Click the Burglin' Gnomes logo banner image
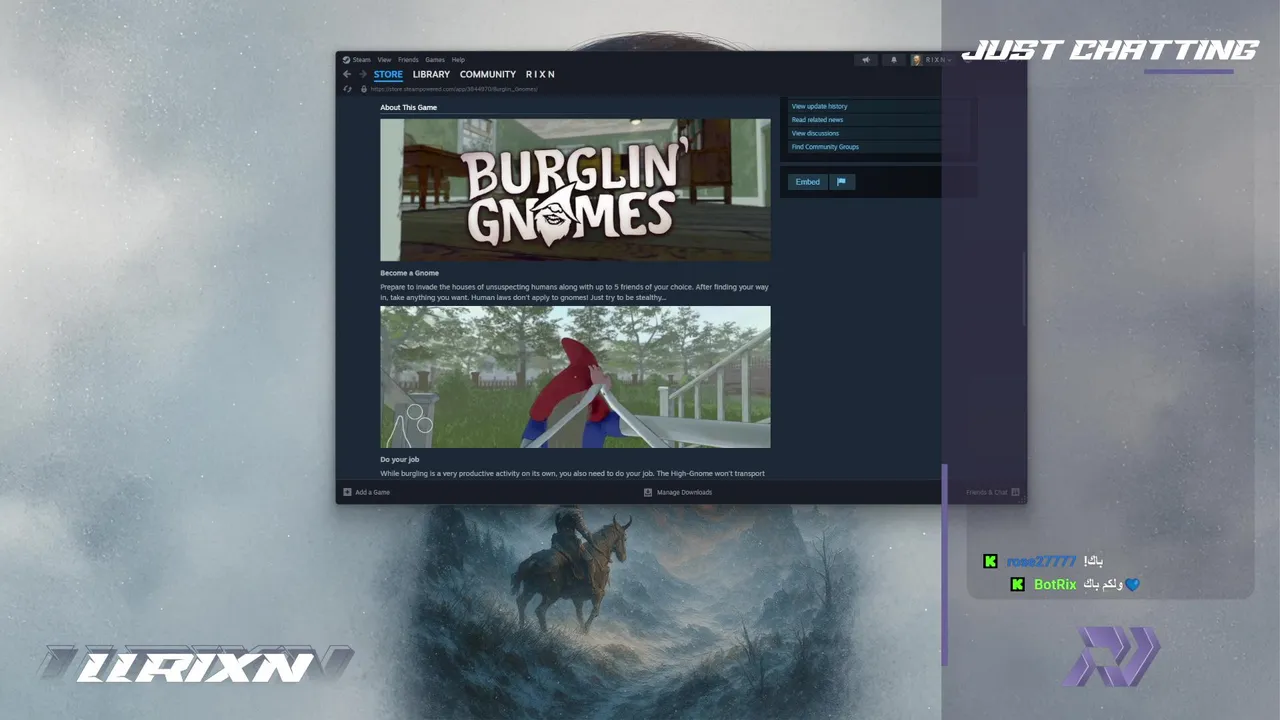The image size is (1280, 720). click(575, 190)
